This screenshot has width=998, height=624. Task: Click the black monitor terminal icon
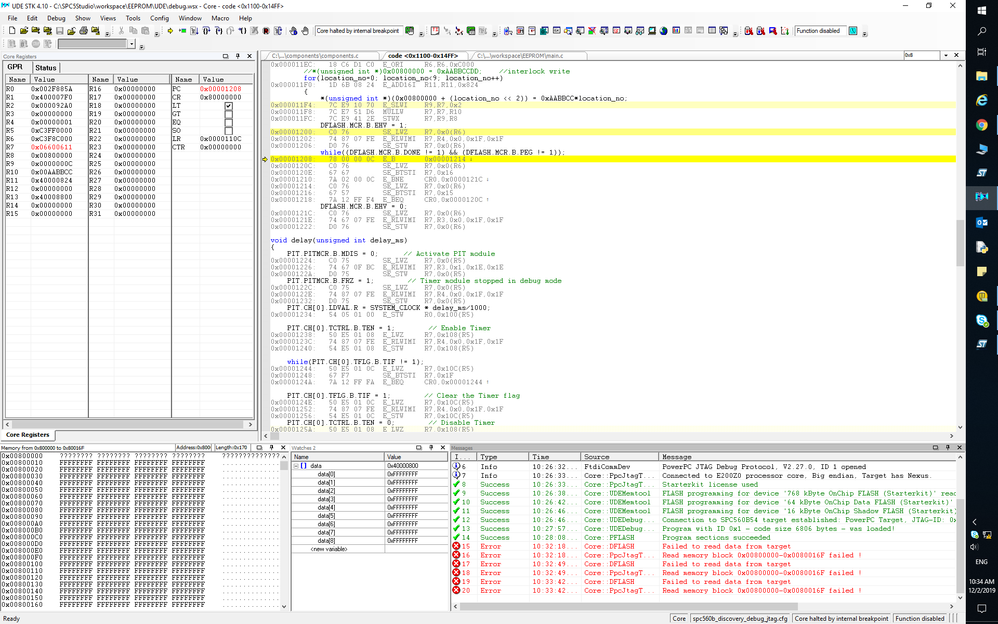pyautogui.click(x=652, y=31)
